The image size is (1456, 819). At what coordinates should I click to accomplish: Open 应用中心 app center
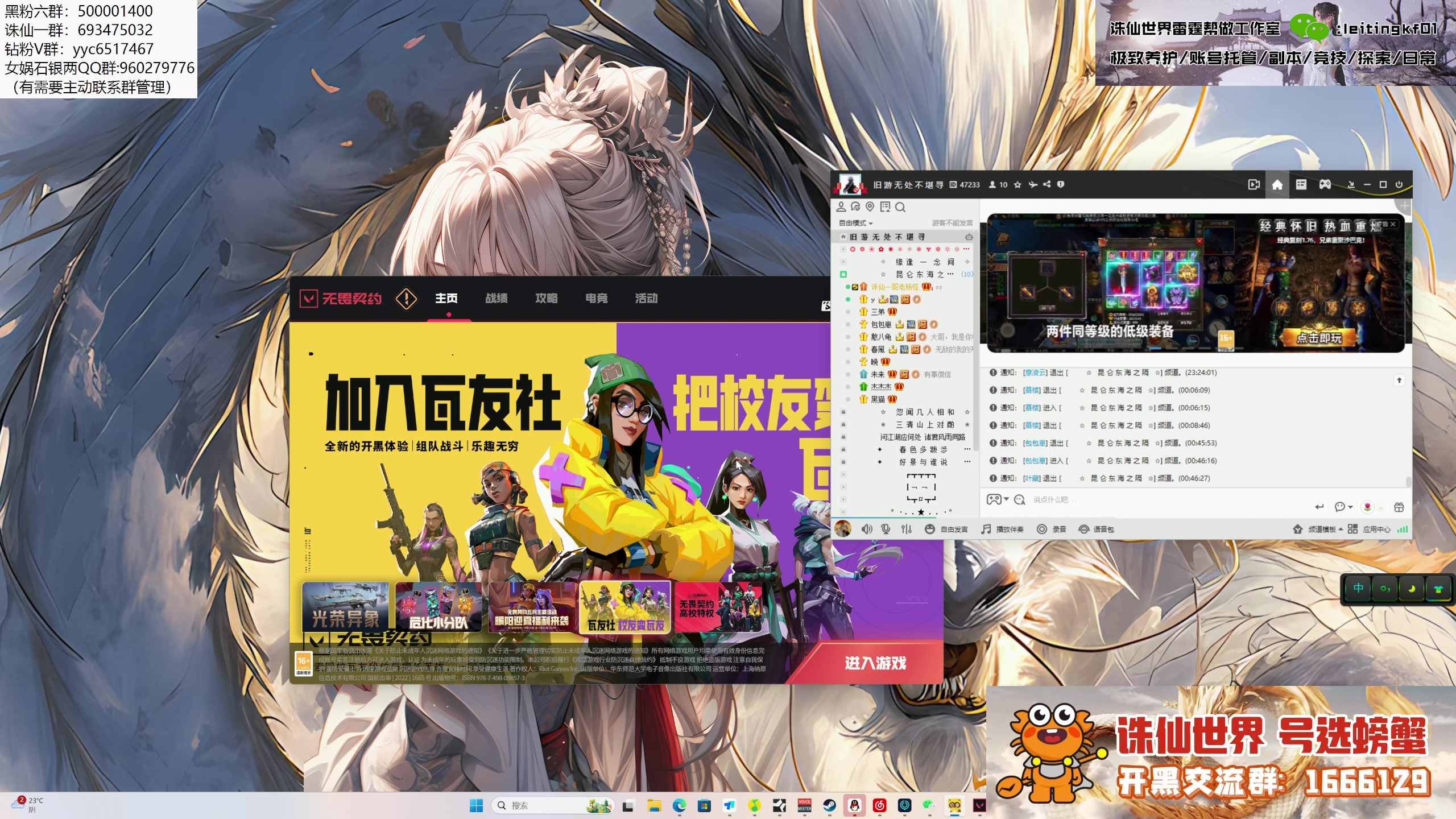[1369, 530]
